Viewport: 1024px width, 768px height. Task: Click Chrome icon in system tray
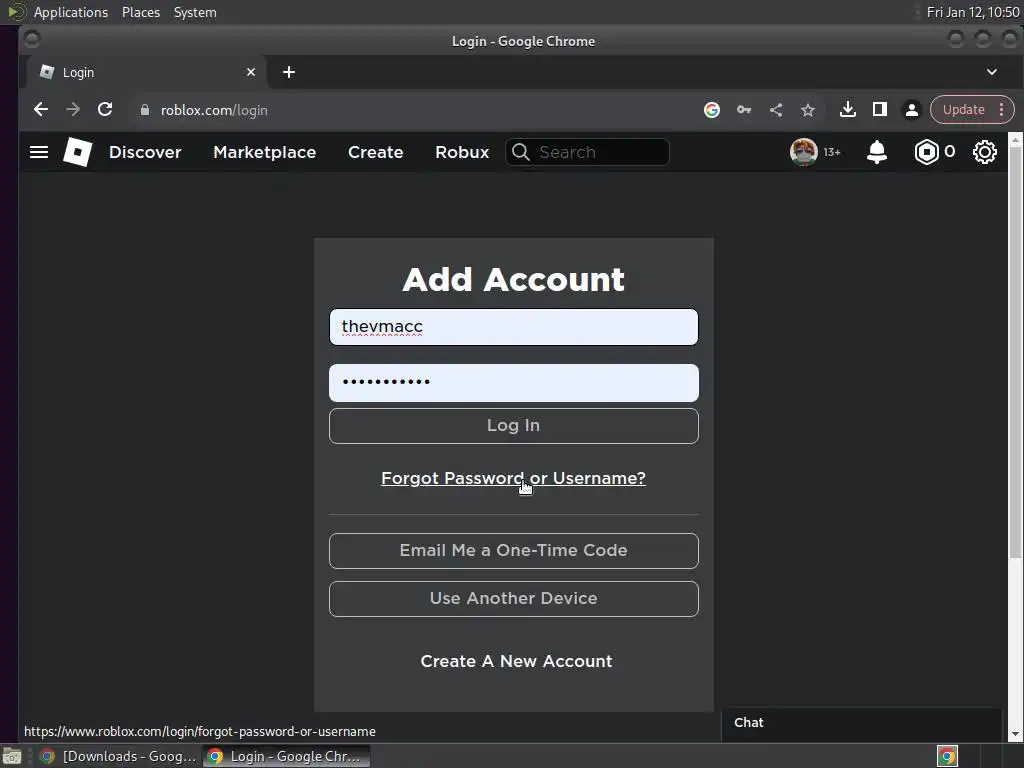[947, 756]
